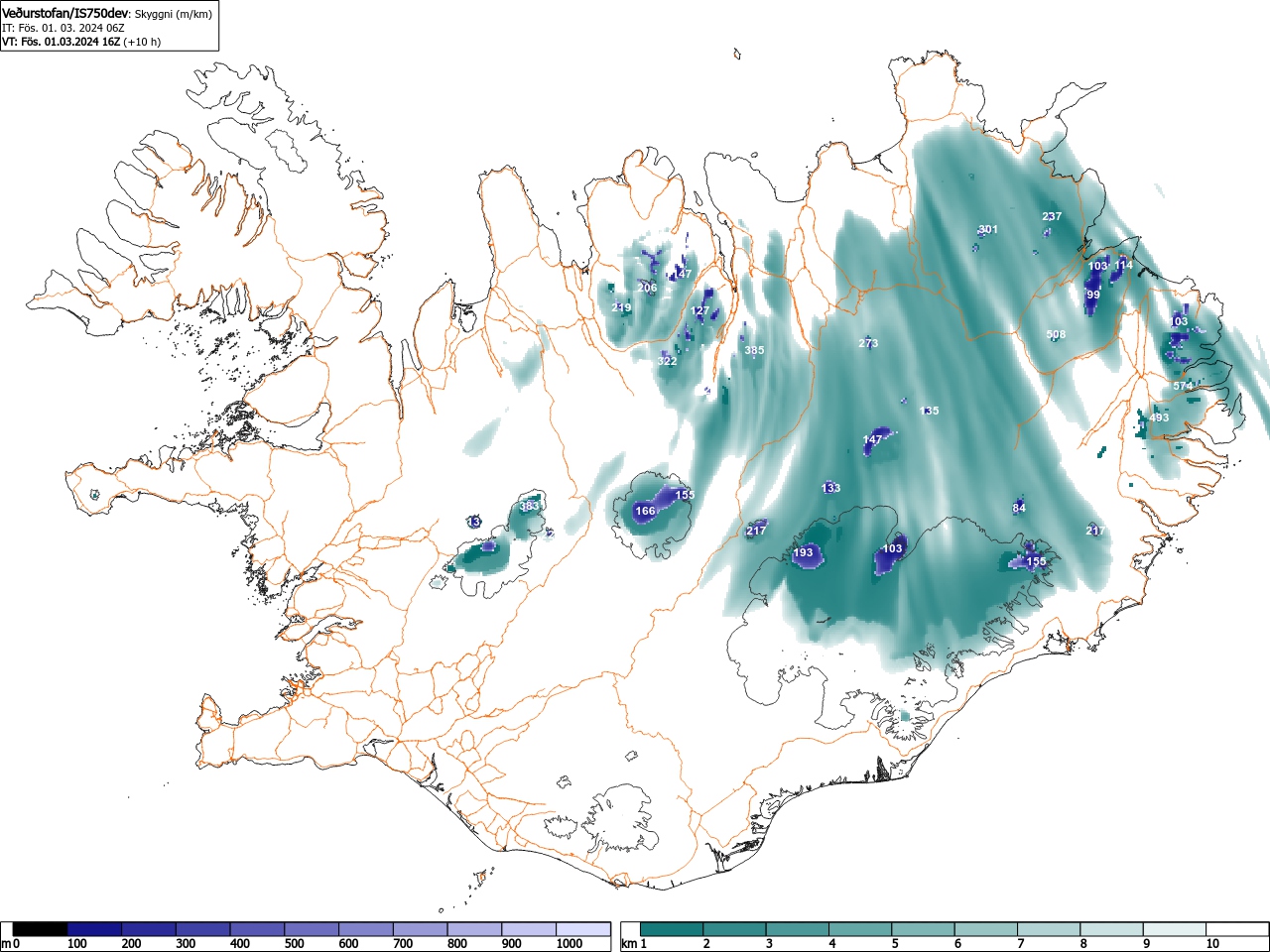Screen dimensions: 1270x952
Task: Click the map value "508"
Action: [1056, 335]
